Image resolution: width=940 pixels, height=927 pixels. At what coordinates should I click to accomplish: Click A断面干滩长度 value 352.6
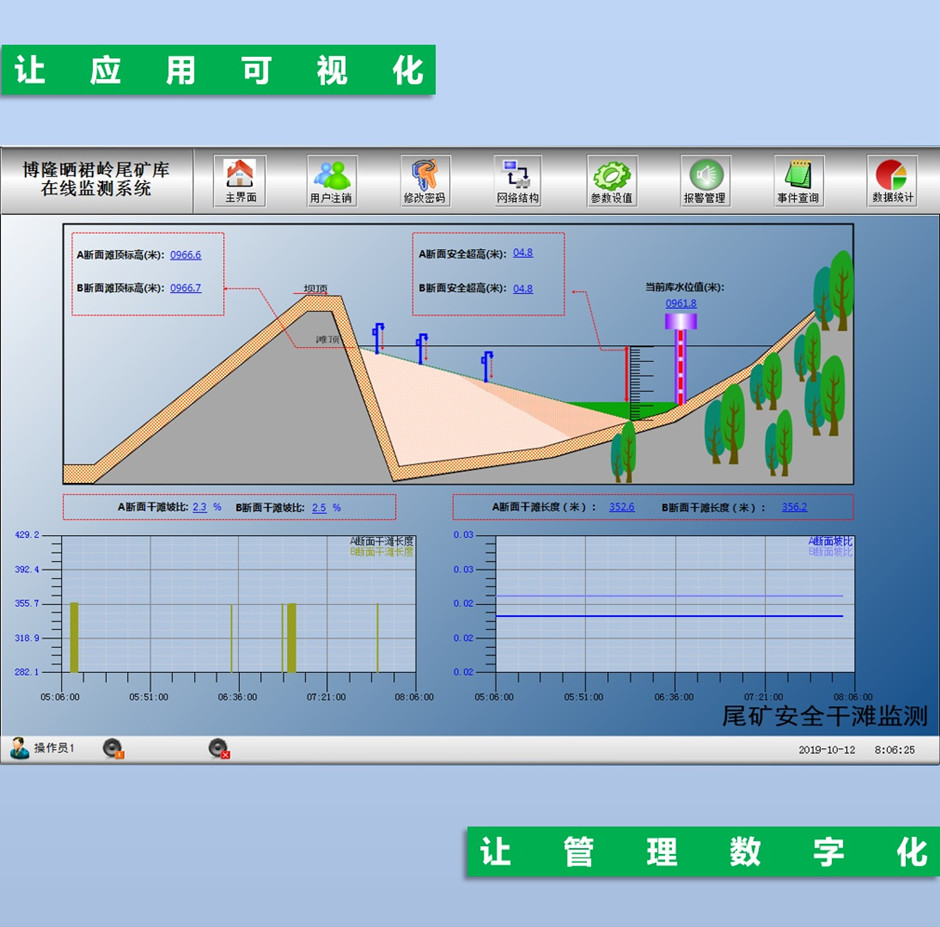pos(621,507)
